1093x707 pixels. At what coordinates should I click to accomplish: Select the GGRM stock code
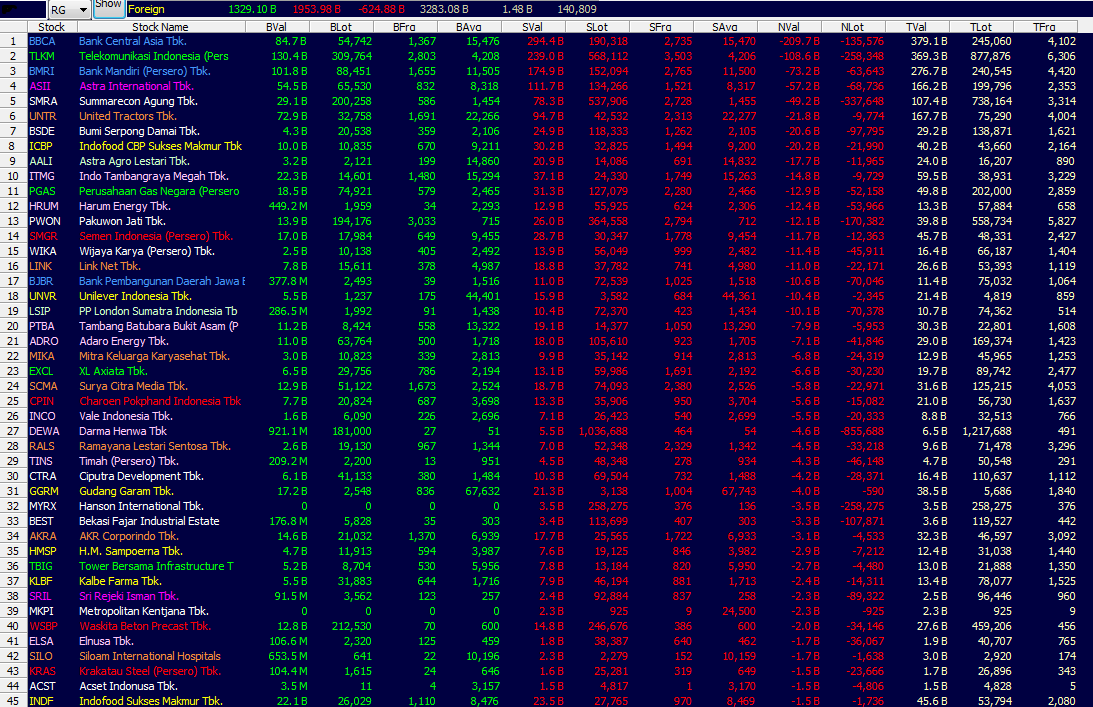coord(44,491)
